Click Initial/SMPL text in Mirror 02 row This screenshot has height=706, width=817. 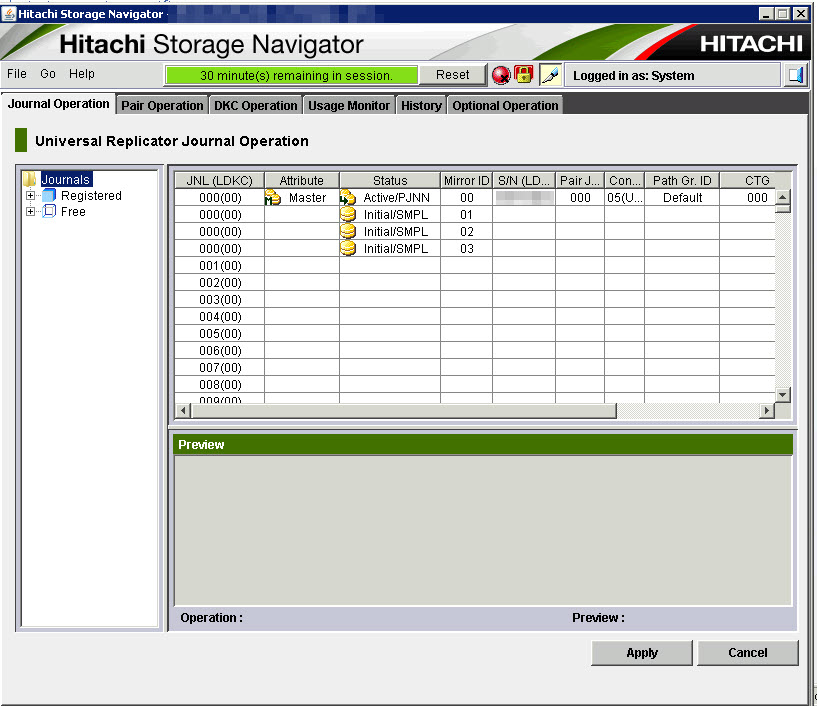(395, 231)
